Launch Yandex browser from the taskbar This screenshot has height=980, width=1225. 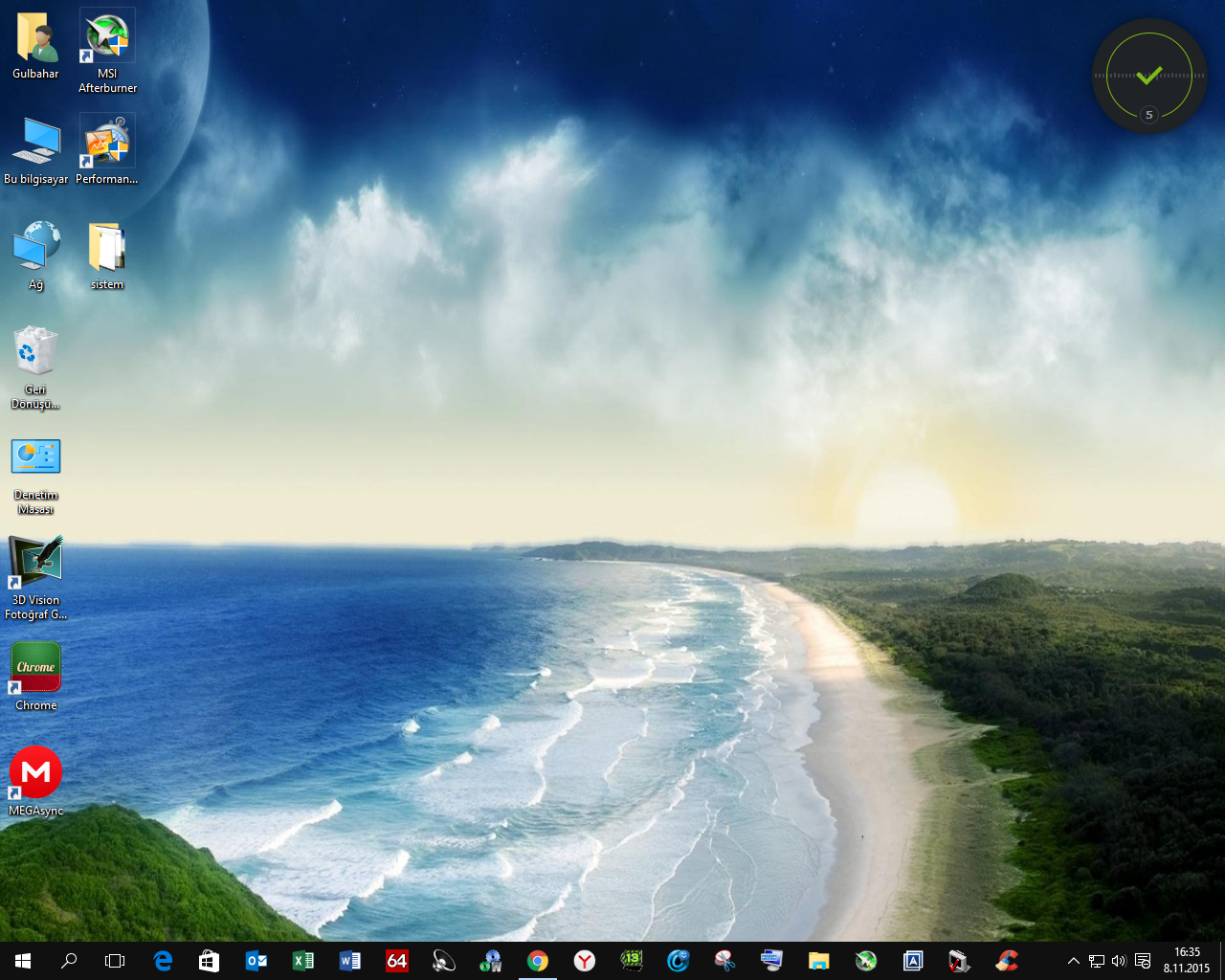[585, 961]
